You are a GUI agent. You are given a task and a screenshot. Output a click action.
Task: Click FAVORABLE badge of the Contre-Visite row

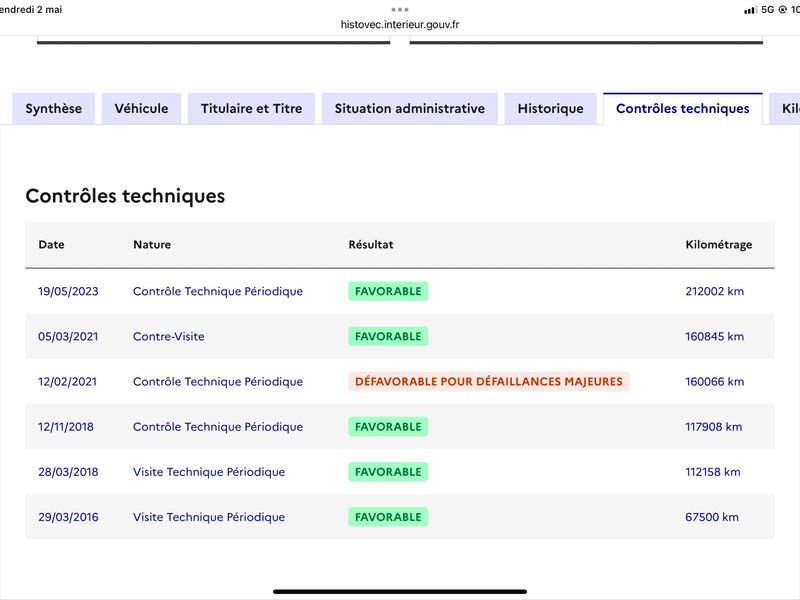[388, 337]
